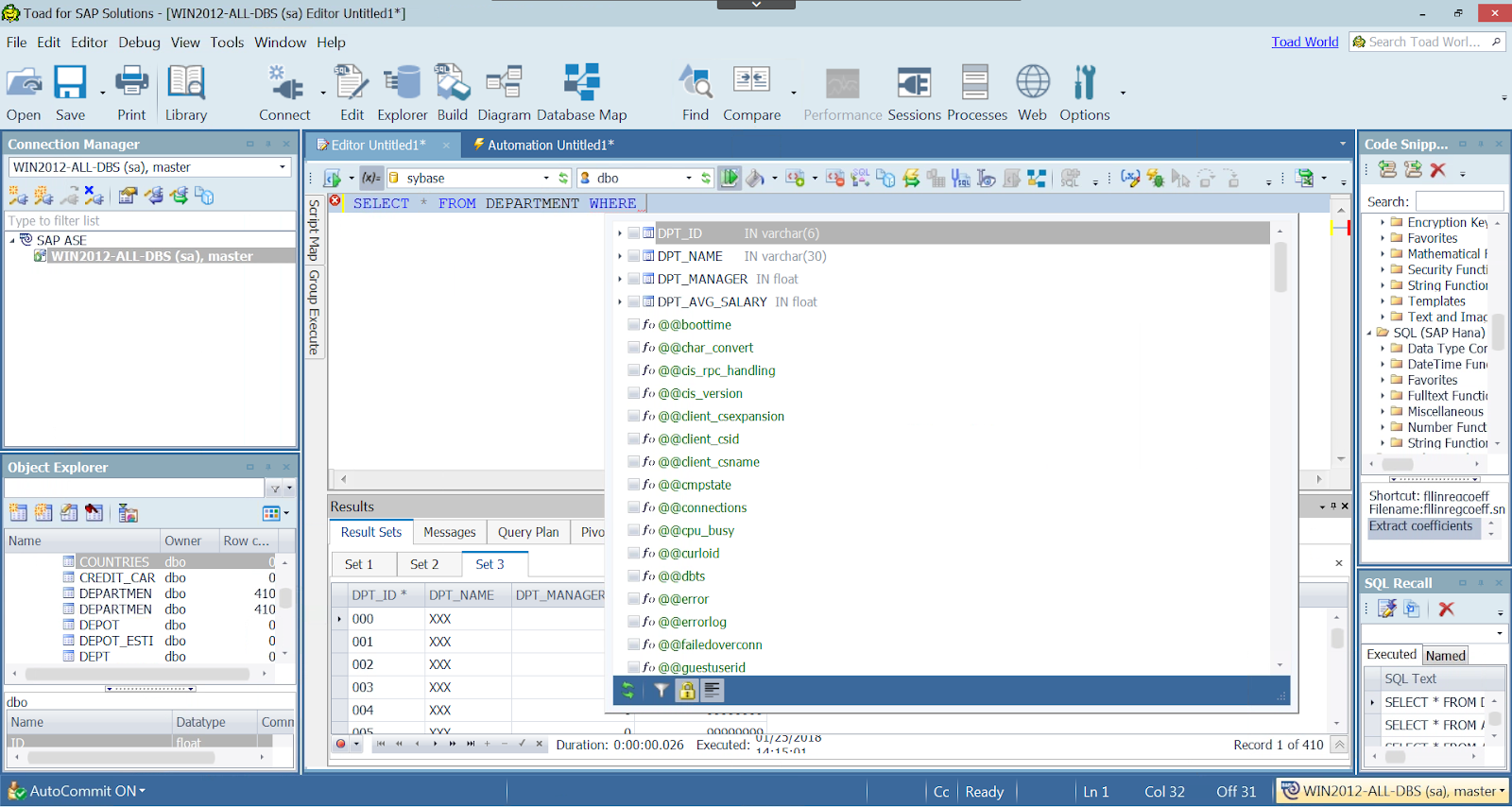The height and width of the screenshot is (807, 1512).
Task: Click the editor horizontal scrollbar
Action: coord(832,479)
